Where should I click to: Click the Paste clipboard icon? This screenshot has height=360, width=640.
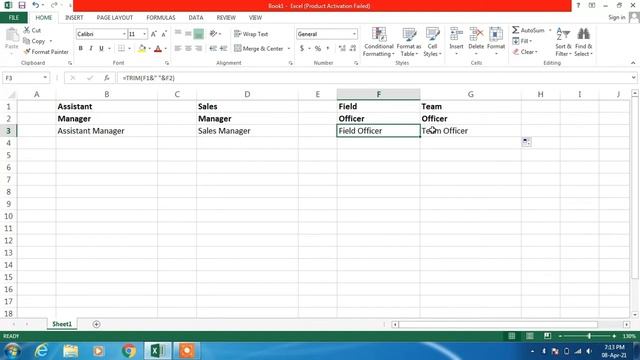pos(11,36)
